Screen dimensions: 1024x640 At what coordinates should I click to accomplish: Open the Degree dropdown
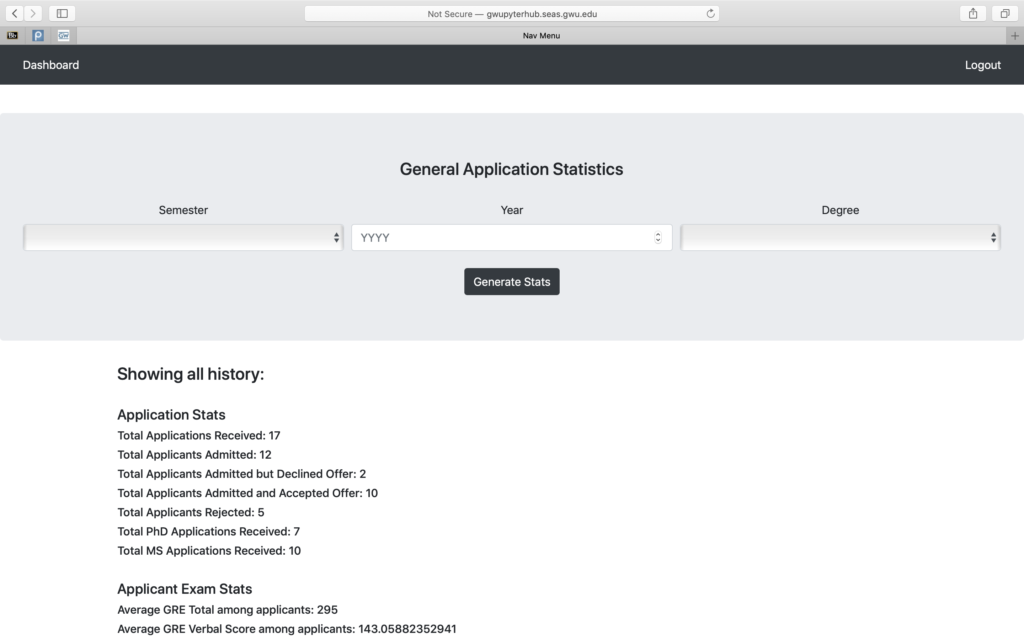840,238
